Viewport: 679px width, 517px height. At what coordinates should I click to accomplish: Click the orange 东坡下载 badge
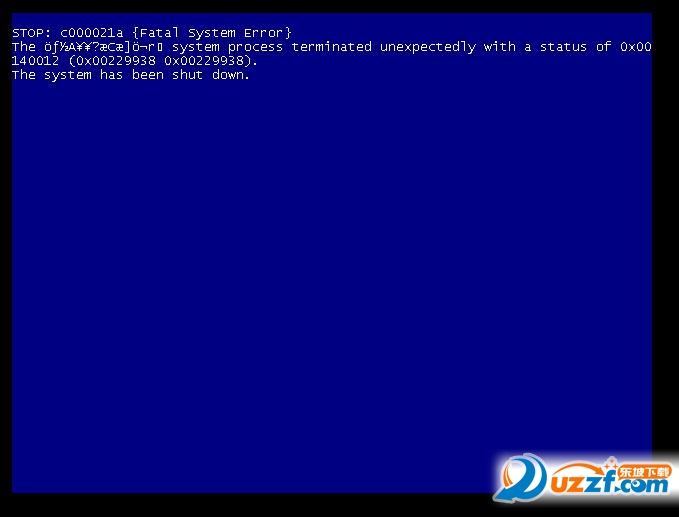point(644,472)
